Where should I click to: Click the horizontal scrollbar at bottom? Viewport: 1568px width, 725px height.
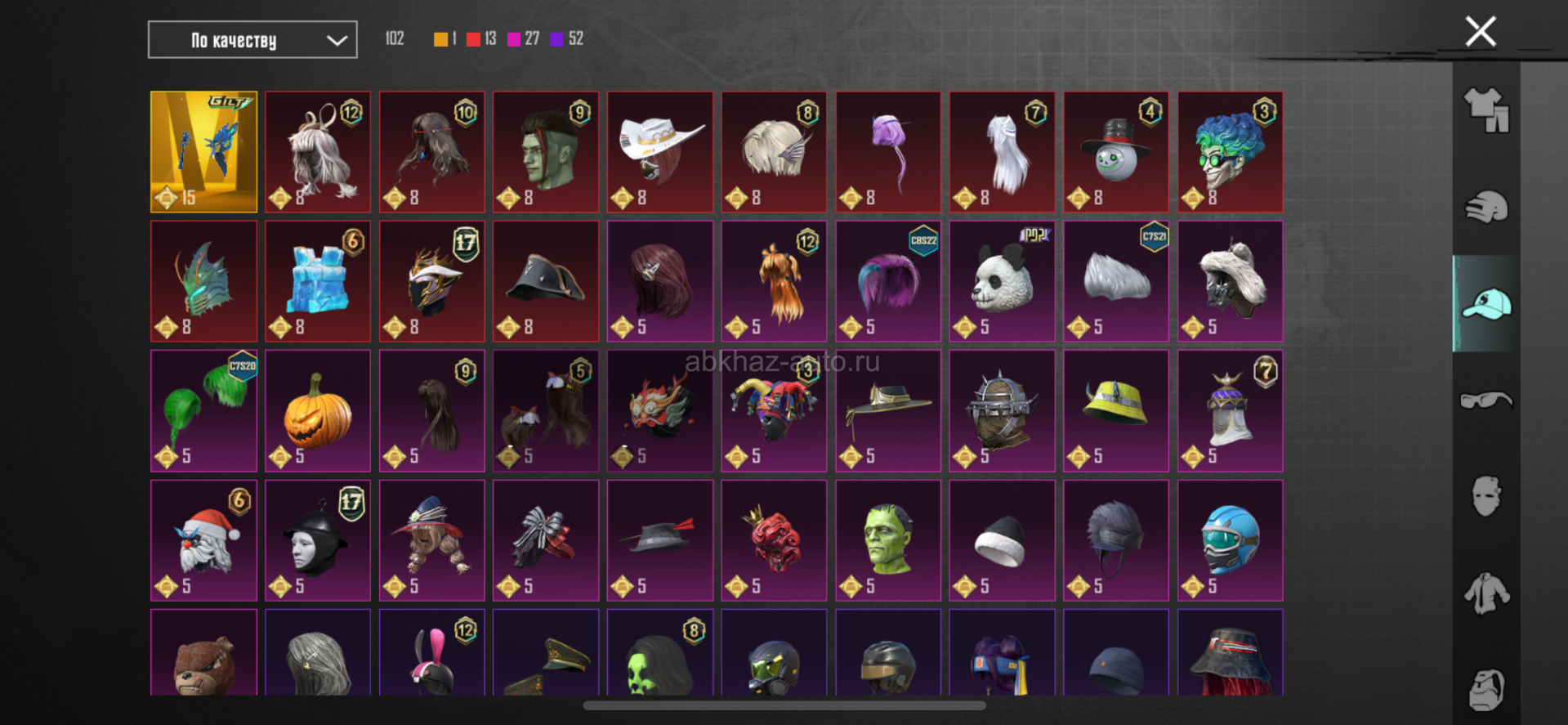[784, 705]
